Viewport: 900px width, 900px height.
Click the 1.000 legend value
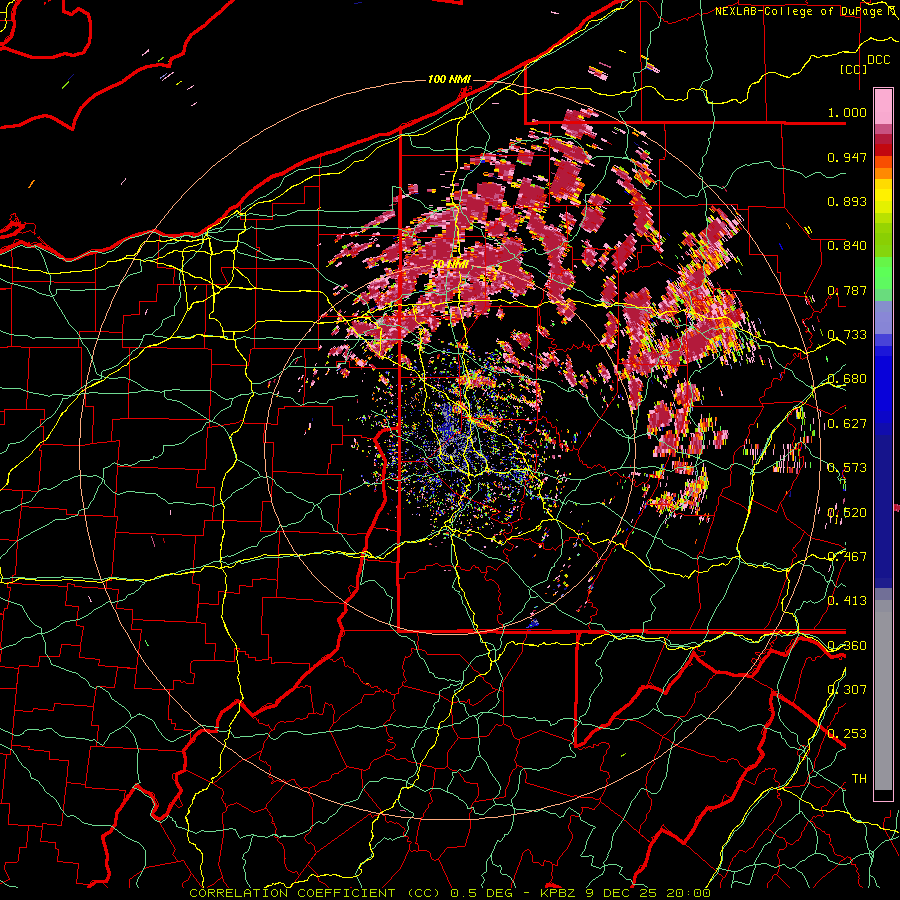point(847,112)
